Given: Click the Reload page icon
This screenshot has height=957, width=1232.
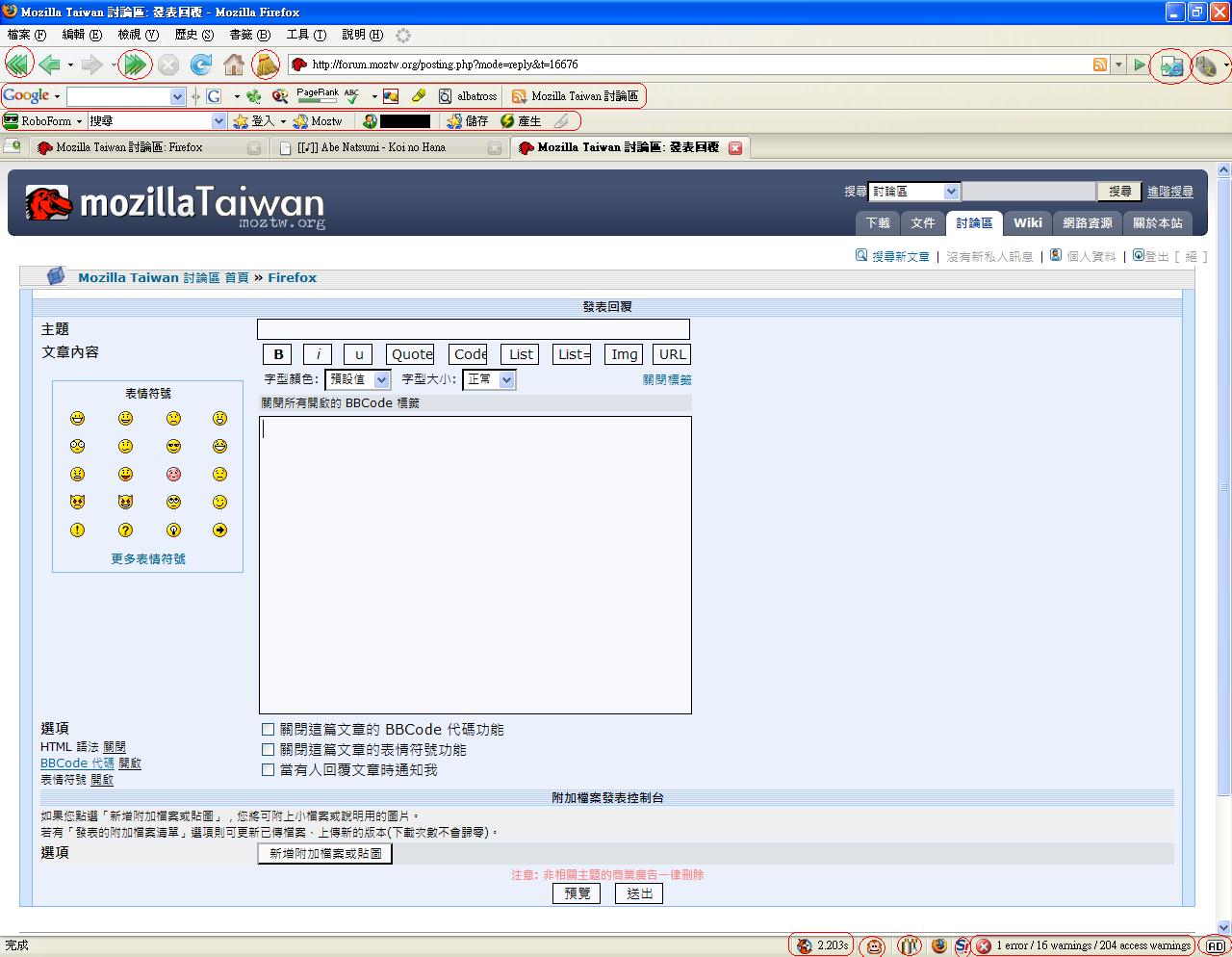Looking at the screenshot, I should pos(200,65).
